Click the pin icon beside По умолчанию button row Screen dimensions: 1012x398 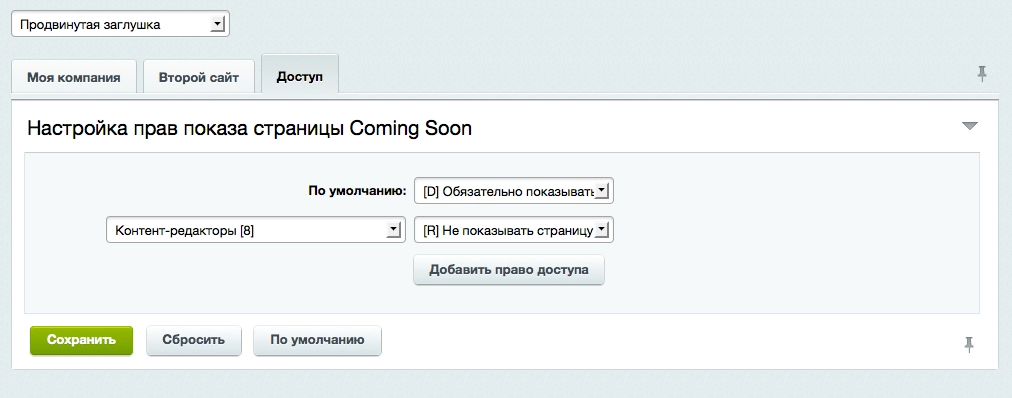pos(969,344)
